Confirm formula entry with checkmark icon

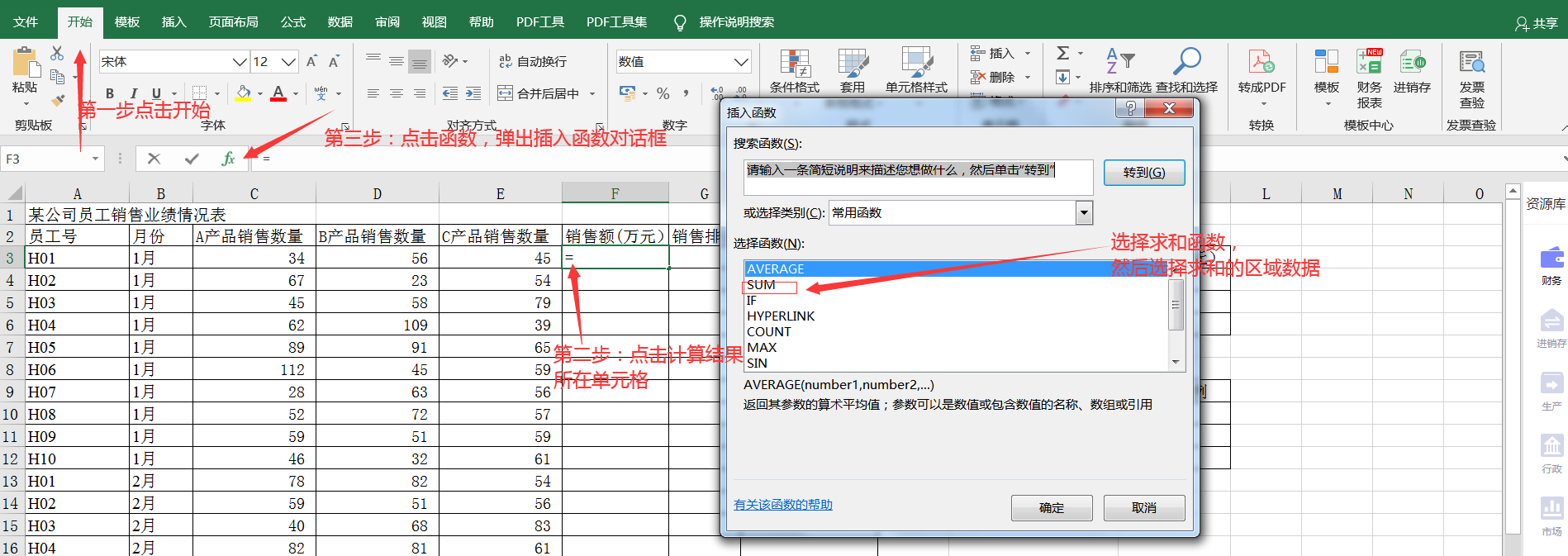[x=192, y=159]
